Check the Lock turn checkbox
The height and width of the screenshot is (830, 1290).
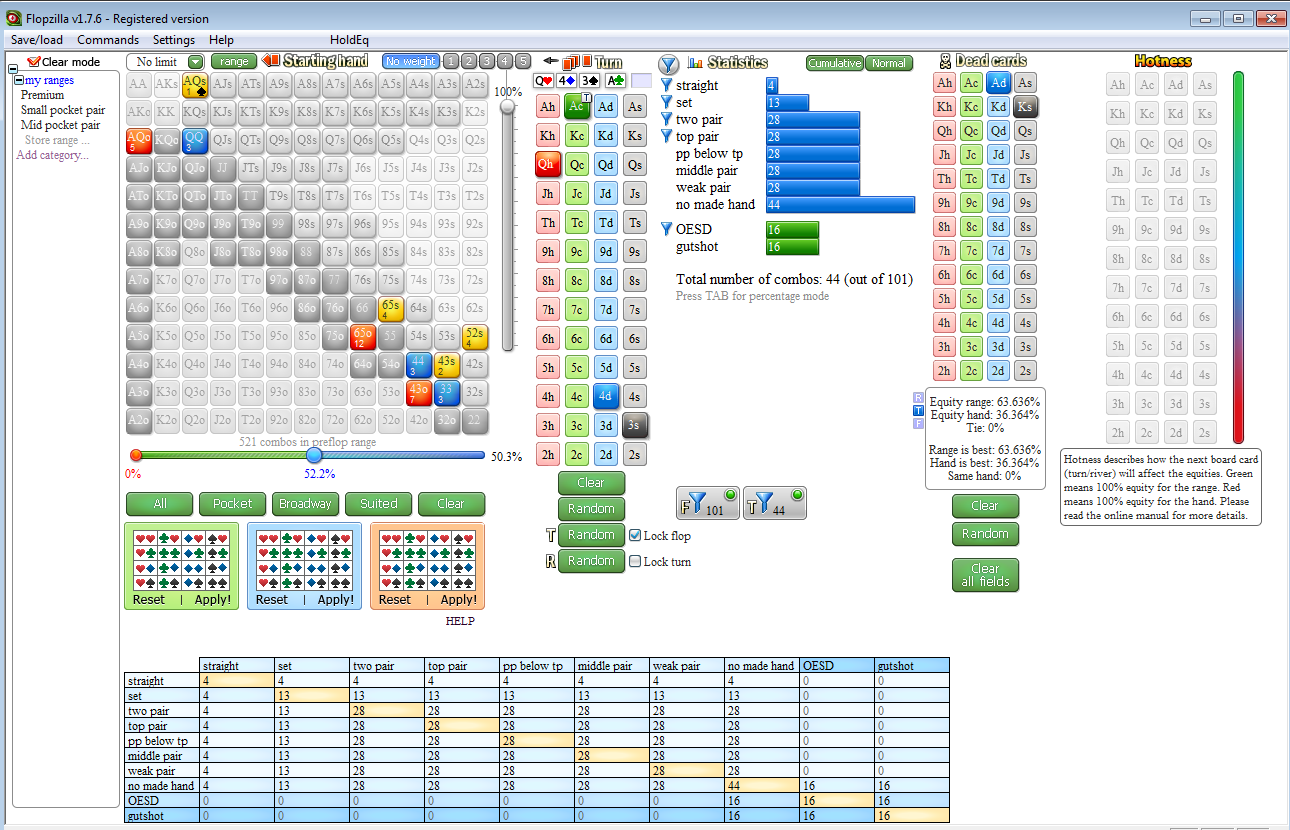[x=635, y=561]
